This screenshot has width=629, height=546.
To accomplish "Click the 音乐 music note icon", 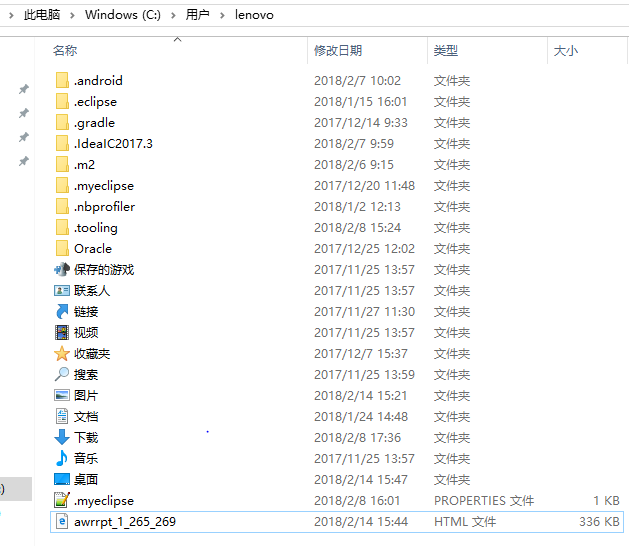I will [x=62, y=458].
